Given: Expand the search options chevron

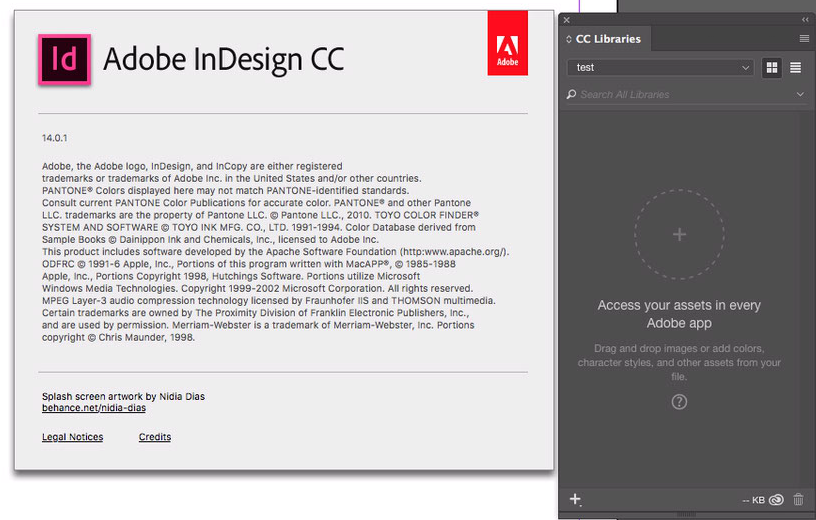Looking at the screenshot, I should click(x=800, y=94).
